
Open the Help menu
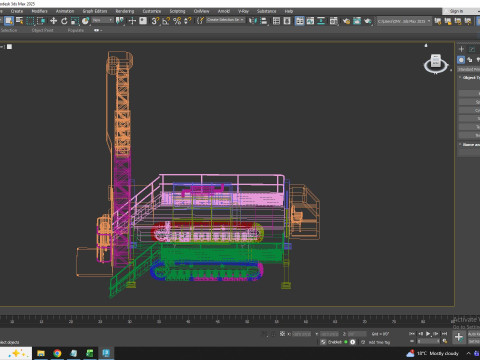[x=289, y=11]
